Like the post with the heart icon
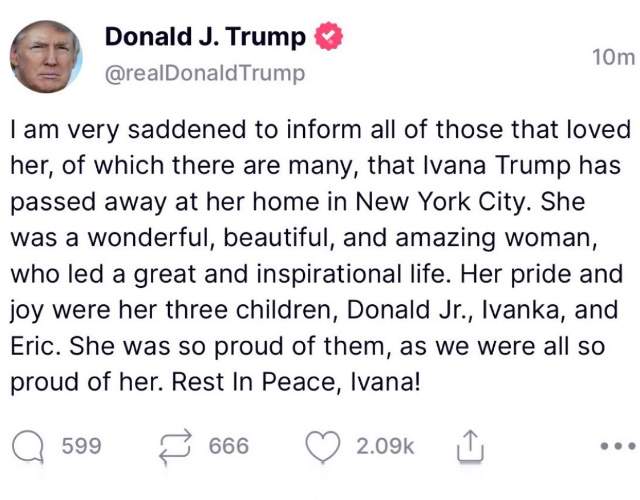Screen dimensions: 640x500 [323, 447]
